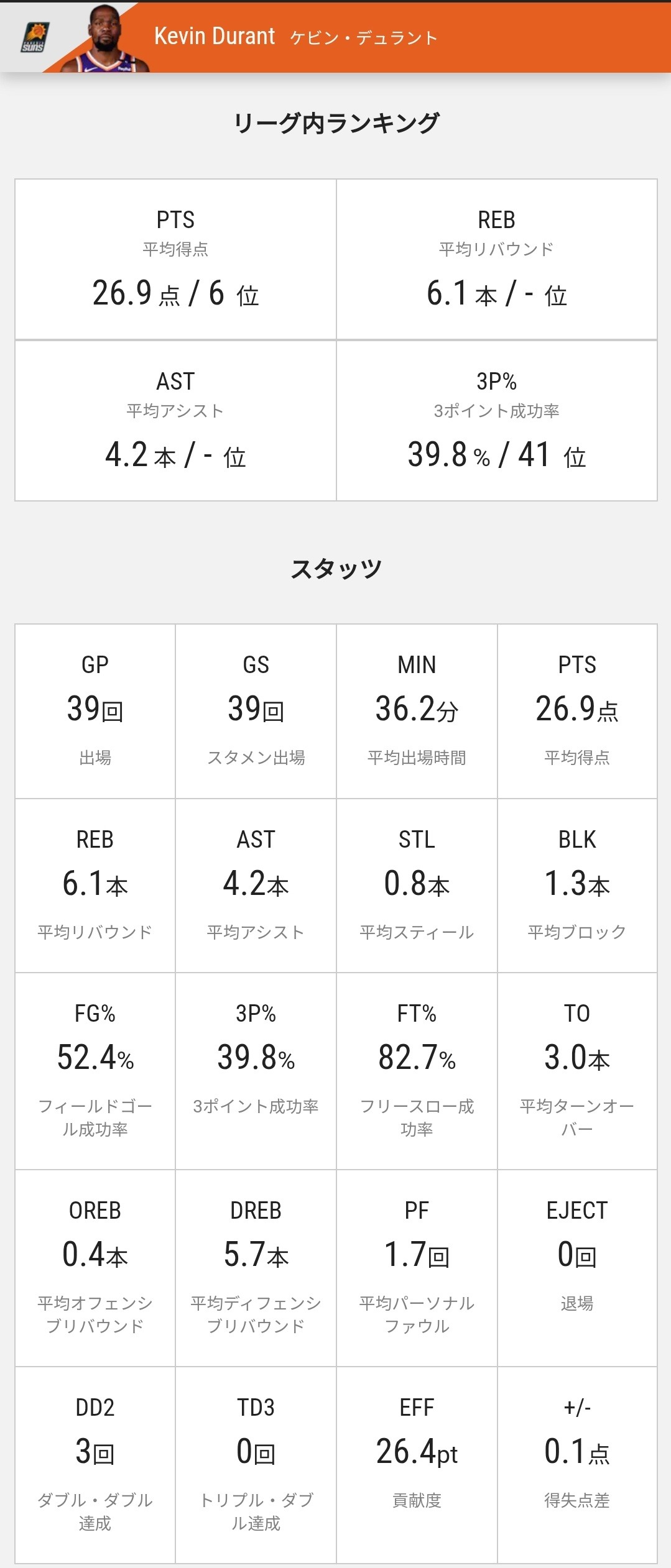Viewport: 671px width, 1568px height.
Task: Select the STL 0.8本 stat cell
Action: tap(417, 886)
